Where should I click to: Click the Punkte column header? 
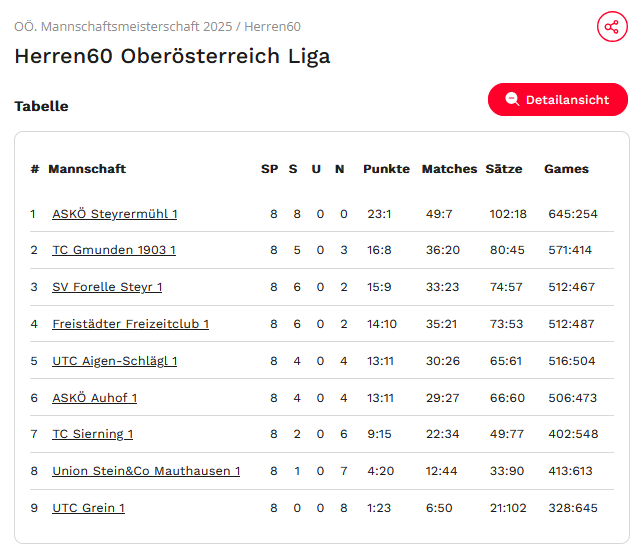point(386,169)
